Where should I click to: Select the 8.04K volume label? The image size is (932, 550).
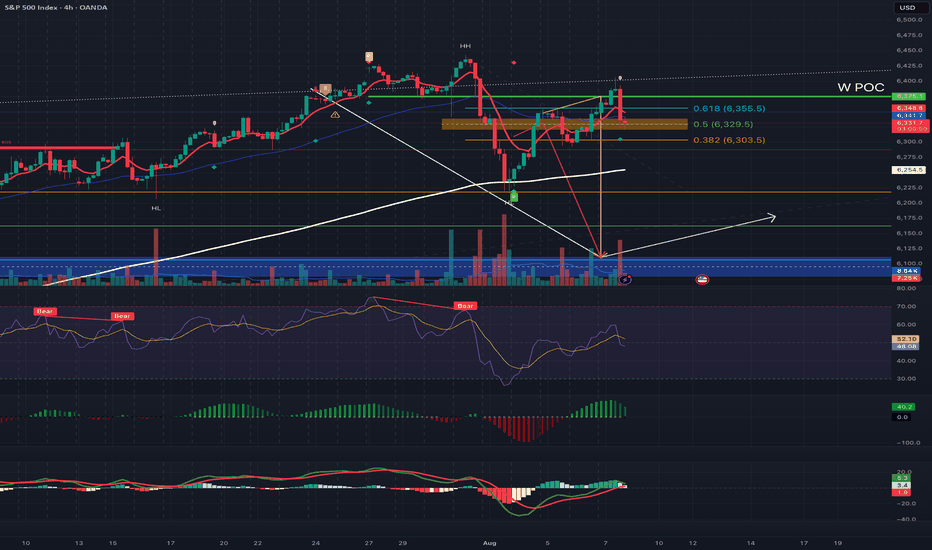coord(907,271)
